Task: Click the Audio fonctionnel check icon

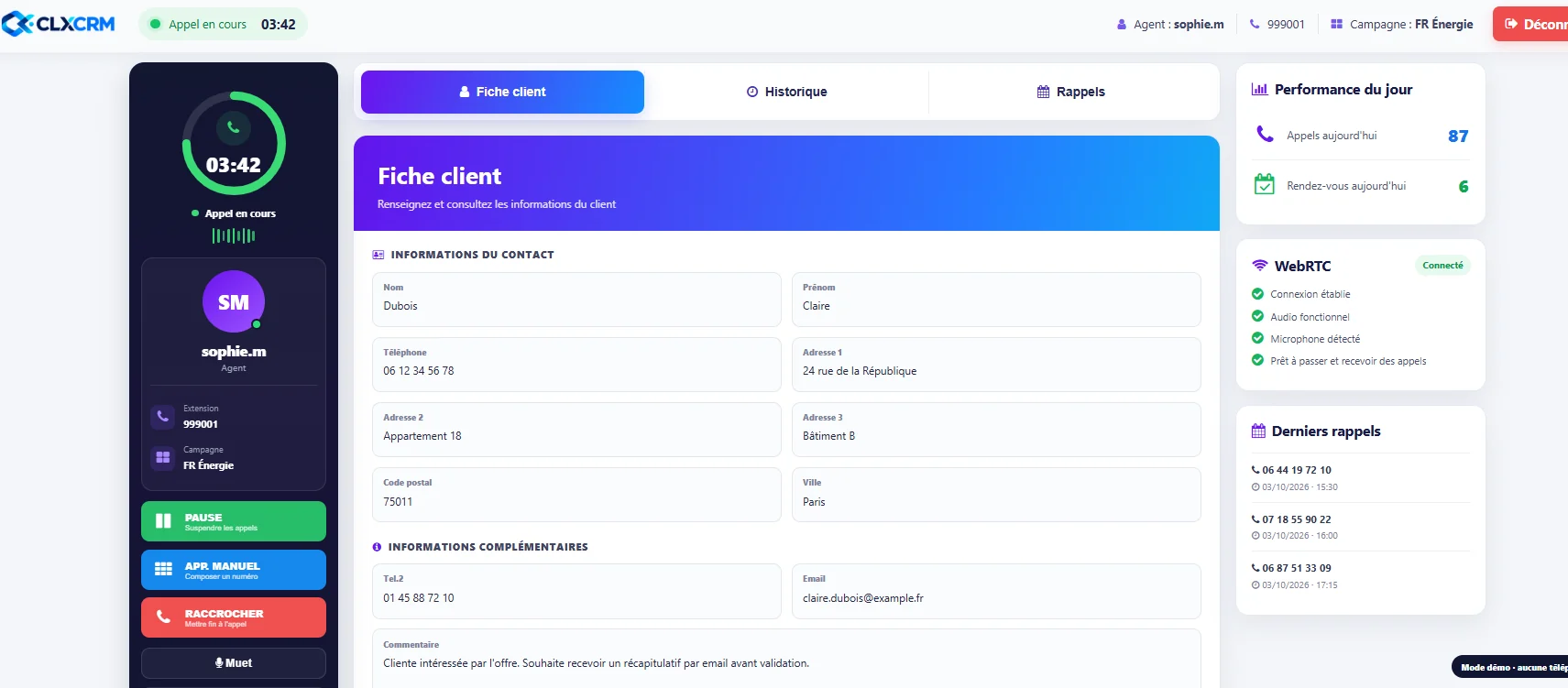Action: pos(1257,316)
